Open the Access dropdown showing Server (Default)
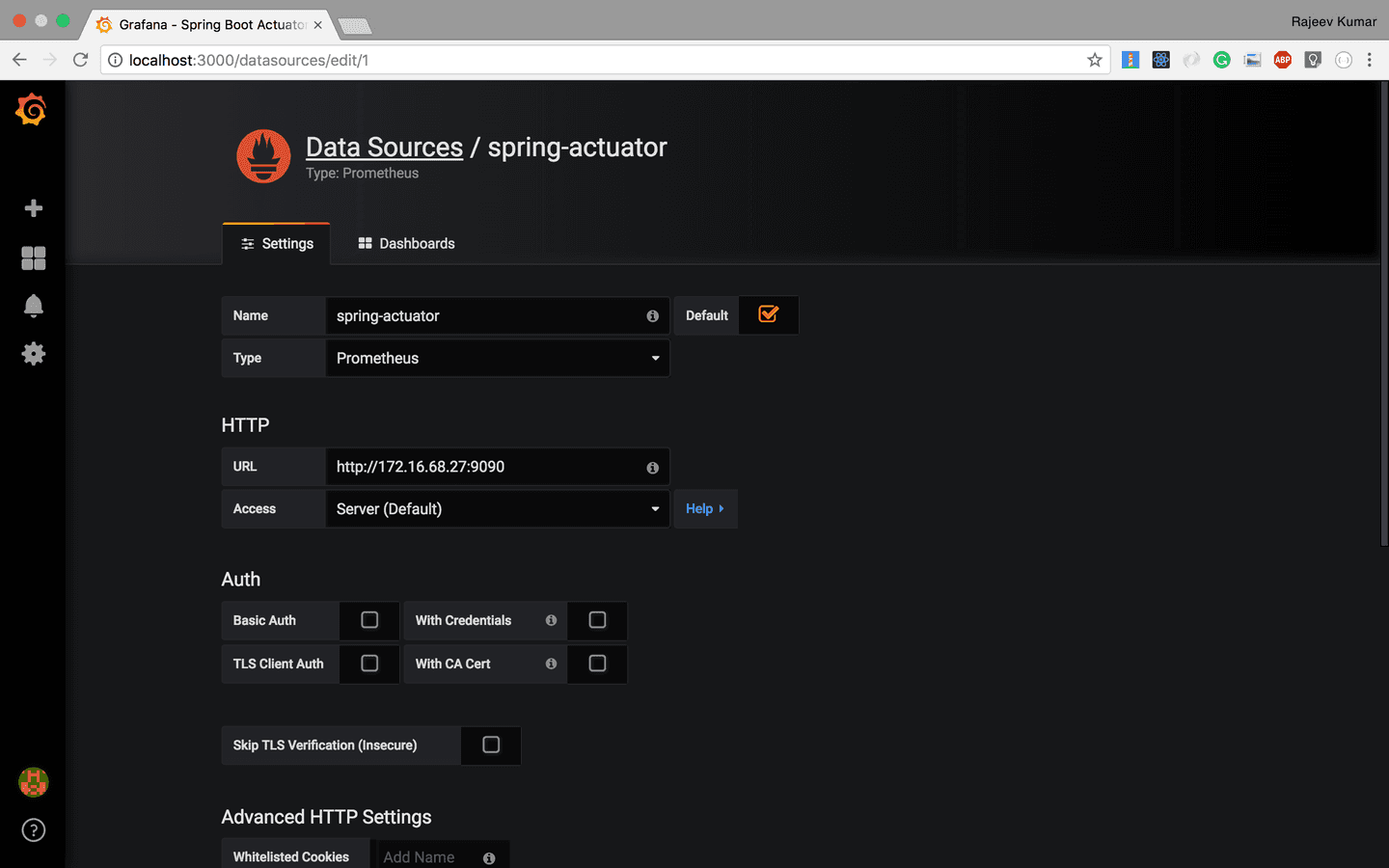The width and height of the screenshot is (1389, 868). 498,508
